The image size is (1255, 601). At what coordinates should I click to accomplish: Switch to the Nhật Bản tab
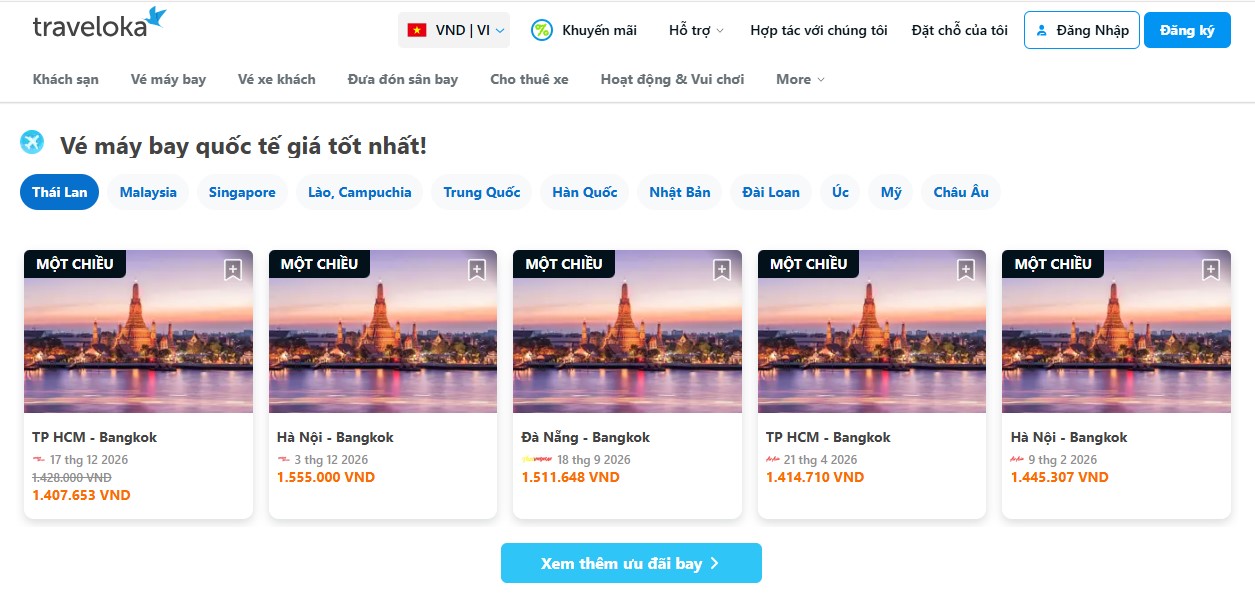pyautogui.click(x=679, y=192)
